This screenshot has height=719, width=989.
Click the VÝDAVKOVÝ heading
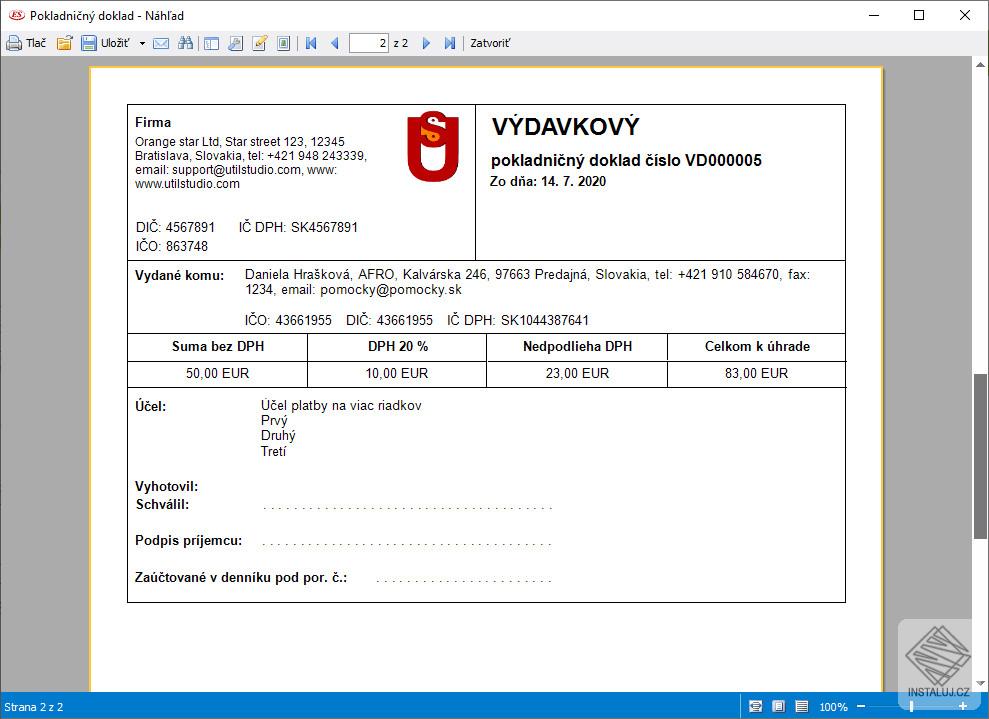point(565,127)
